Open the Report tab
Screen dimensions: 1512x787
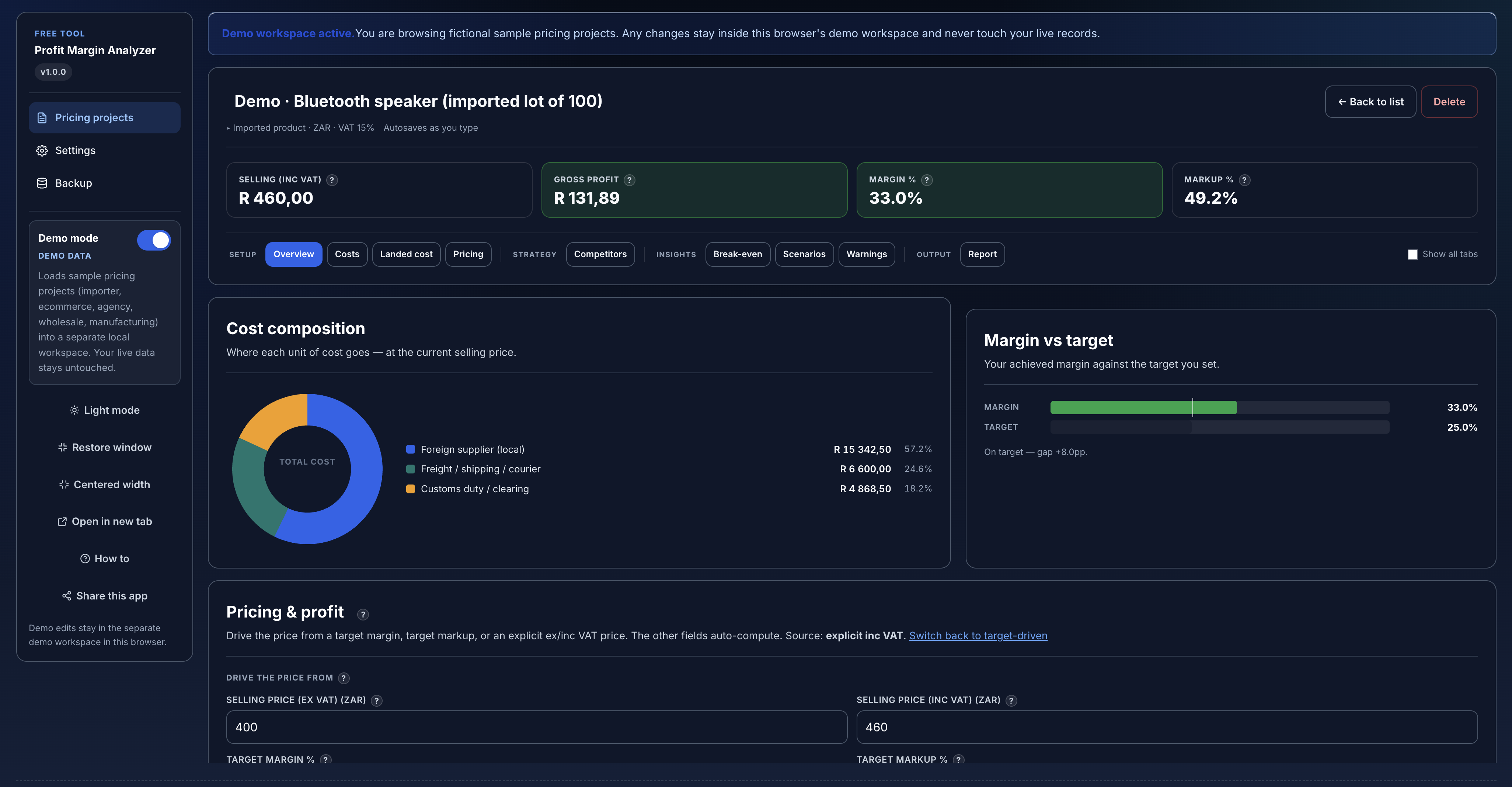point(982,254)
